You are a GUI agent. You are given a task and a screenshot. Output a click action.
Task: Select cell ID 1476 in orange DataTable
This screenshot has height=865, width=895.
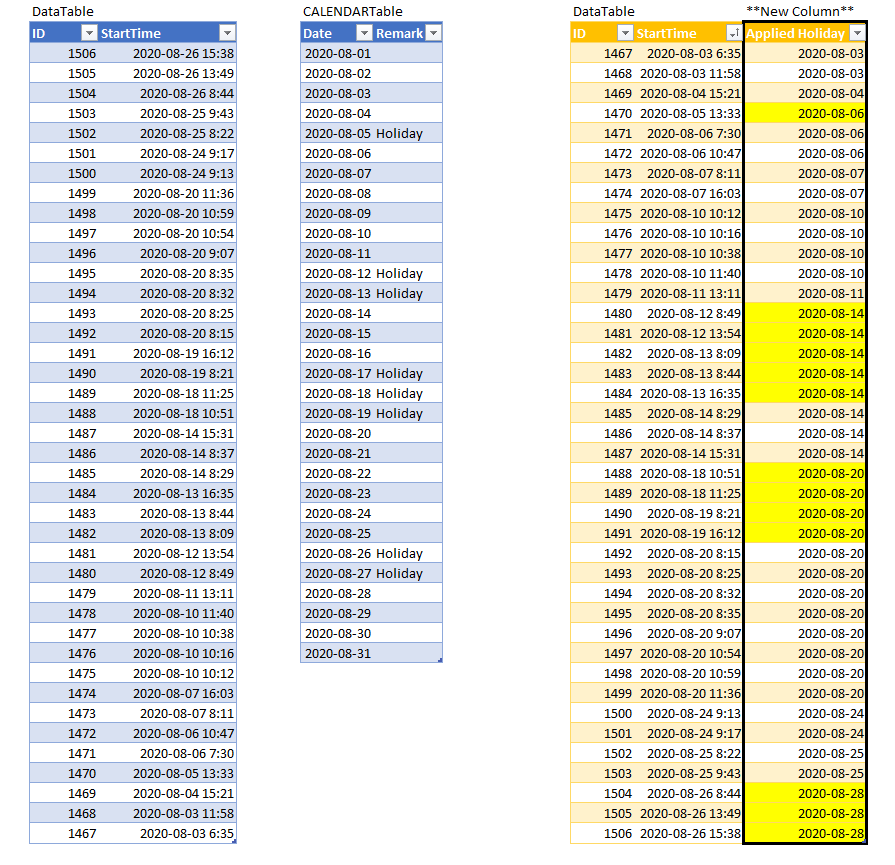[x=602, y=234]
